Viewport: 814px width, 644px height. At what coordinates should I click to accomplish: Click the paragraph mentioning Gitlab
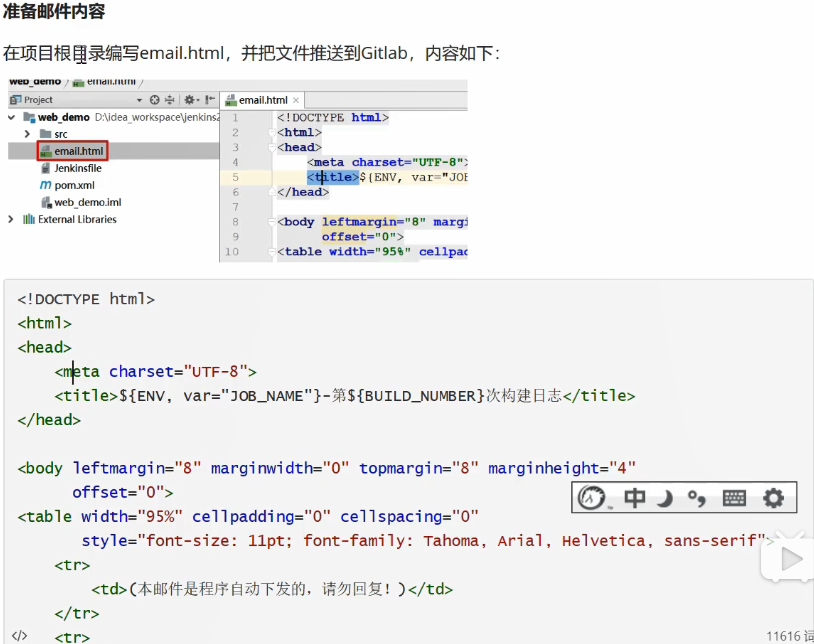[x=251, y=53]
